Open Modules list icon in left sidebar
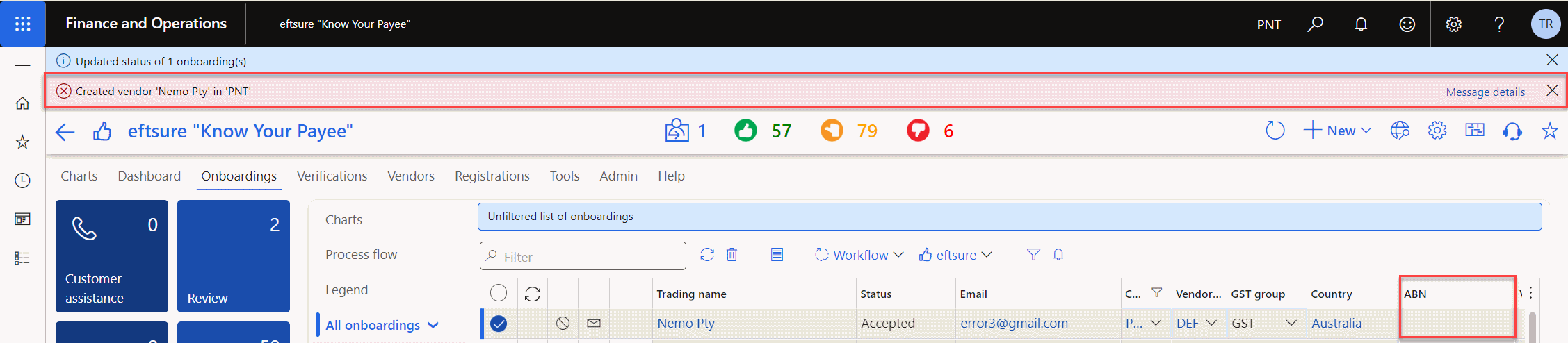 click(22, 258)
